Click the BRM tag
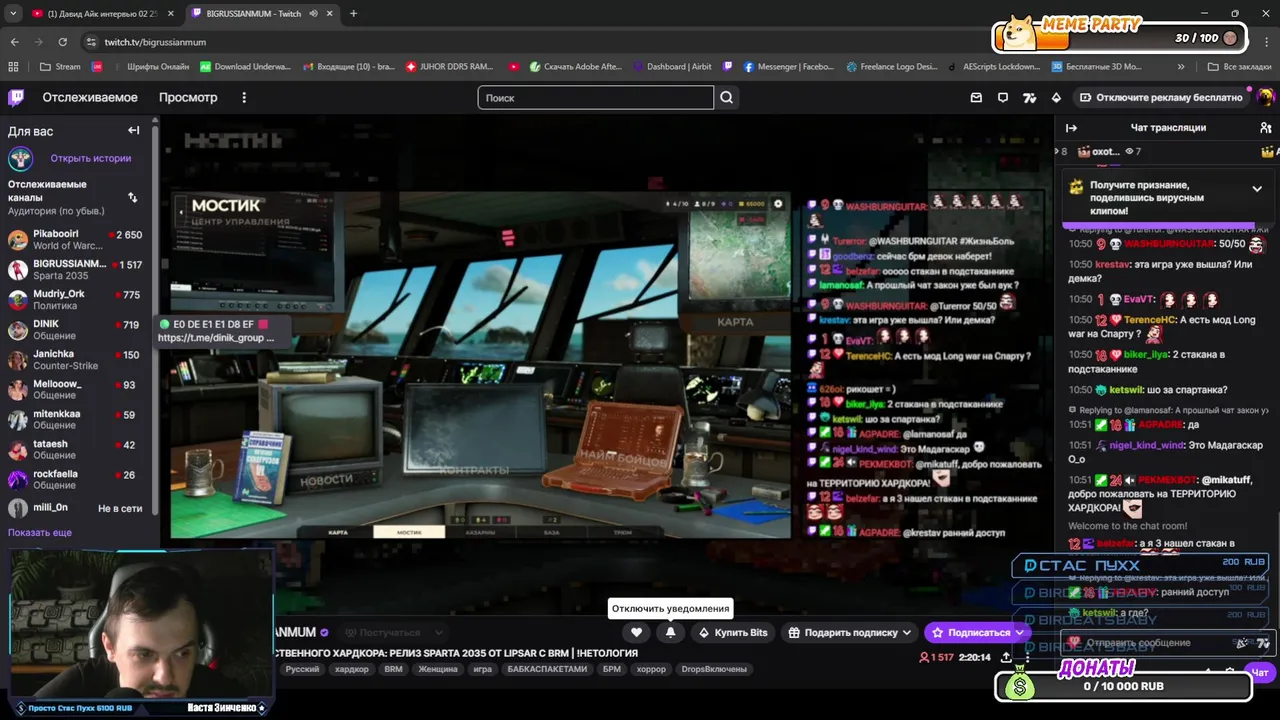 [x=393, y=669]
